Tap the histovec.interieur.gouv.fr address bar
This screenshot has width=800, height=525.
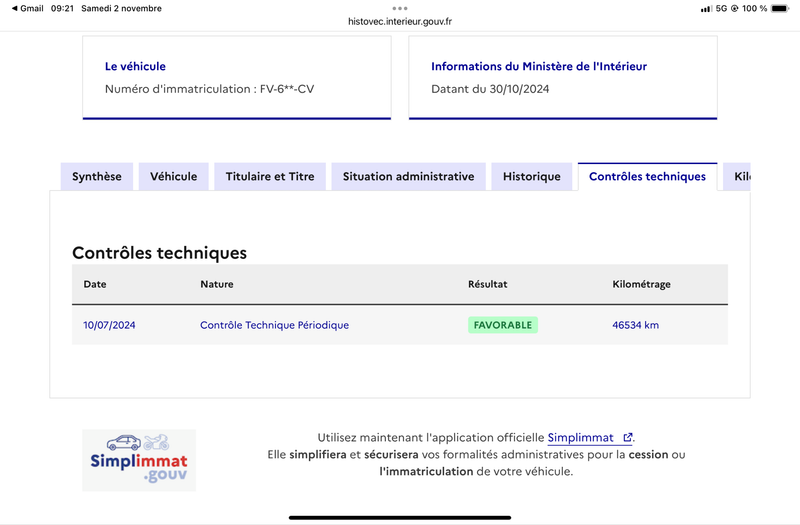coord(399,21)
